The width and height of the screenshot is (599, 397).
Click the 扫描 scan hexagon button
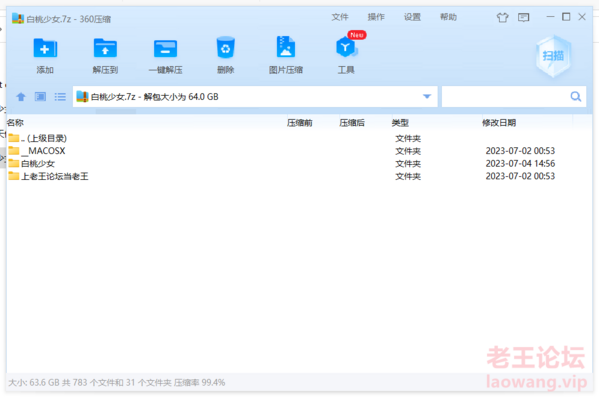[x=553, y=56]
